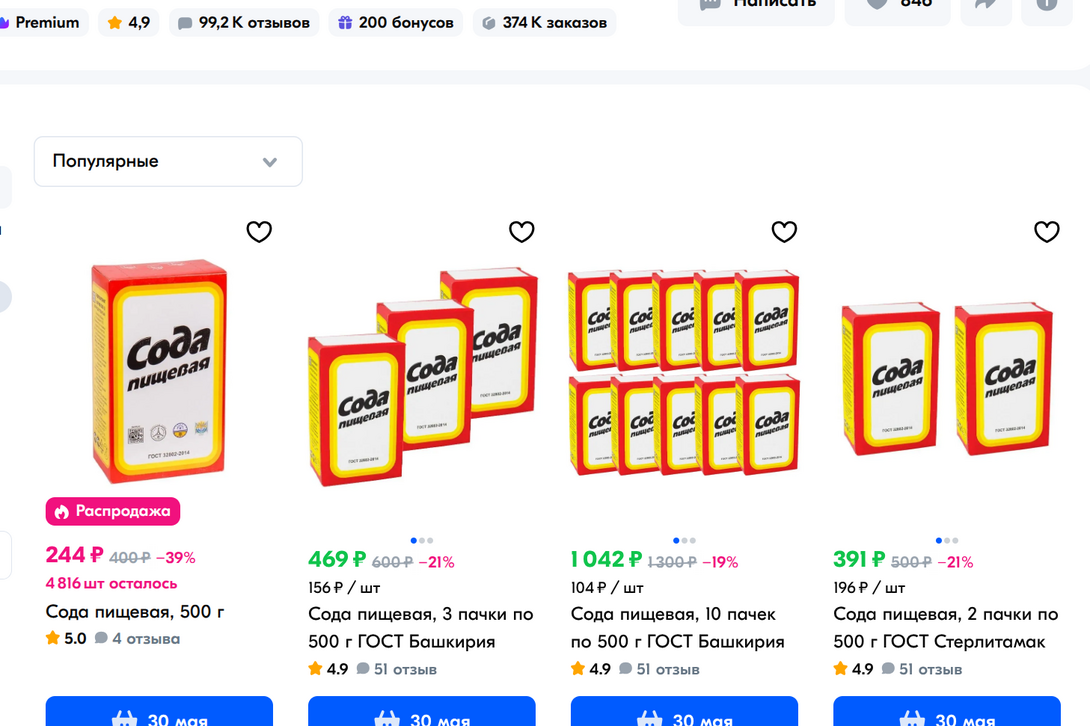
Task: Toggle heart on the 10-pack soda product
Action: [x=784, y=232]
